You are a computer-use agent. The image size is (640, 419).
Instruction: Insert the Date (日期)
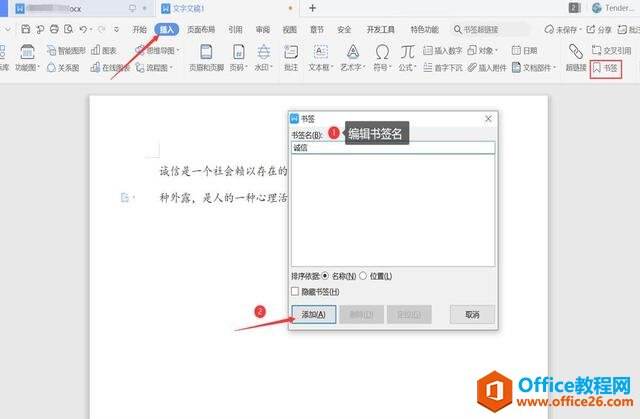point(524,51)
